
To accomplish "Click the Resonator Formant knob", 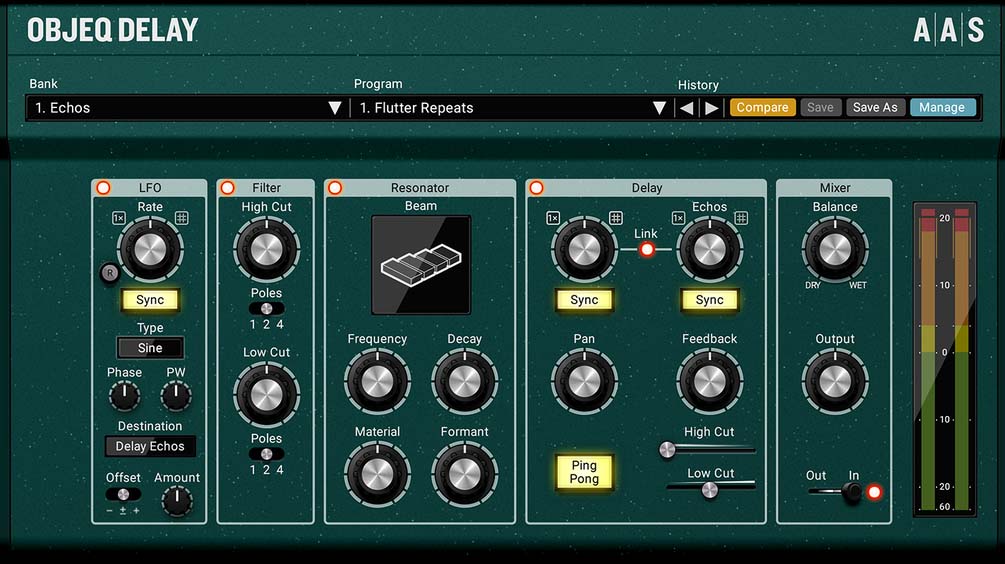I will pyautogui.click(x=465, y=474).
